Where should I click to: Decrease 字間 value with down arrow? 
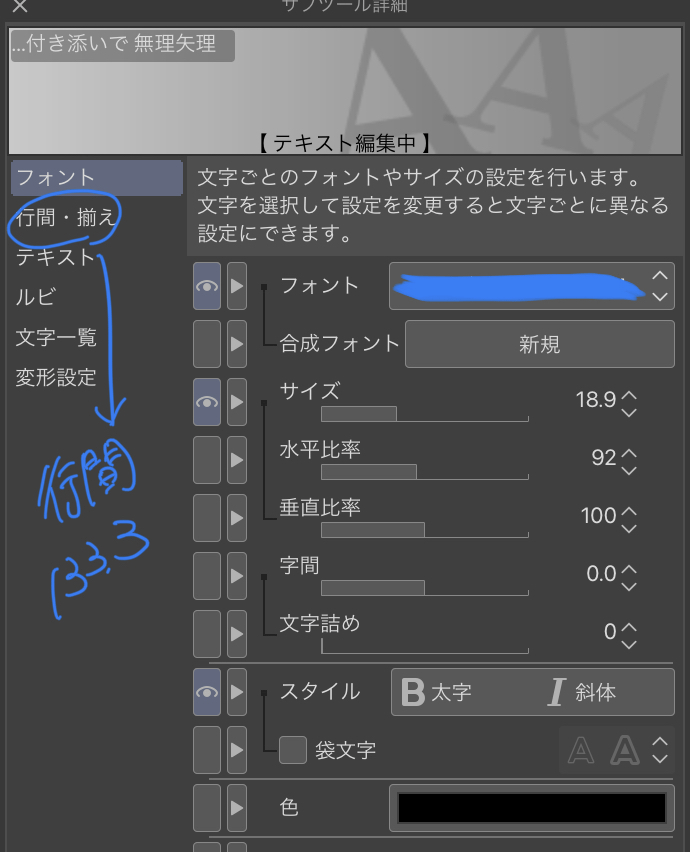click(629, 587)
